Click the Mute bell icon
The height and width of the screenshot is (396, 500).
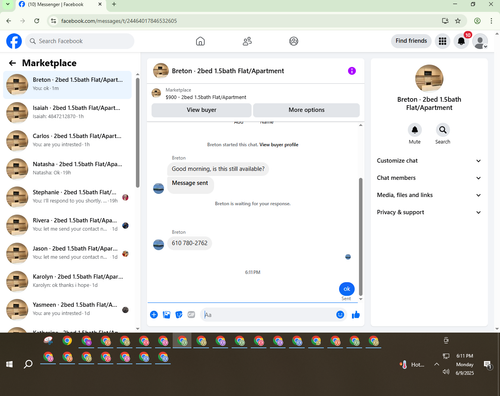(415, 130)
